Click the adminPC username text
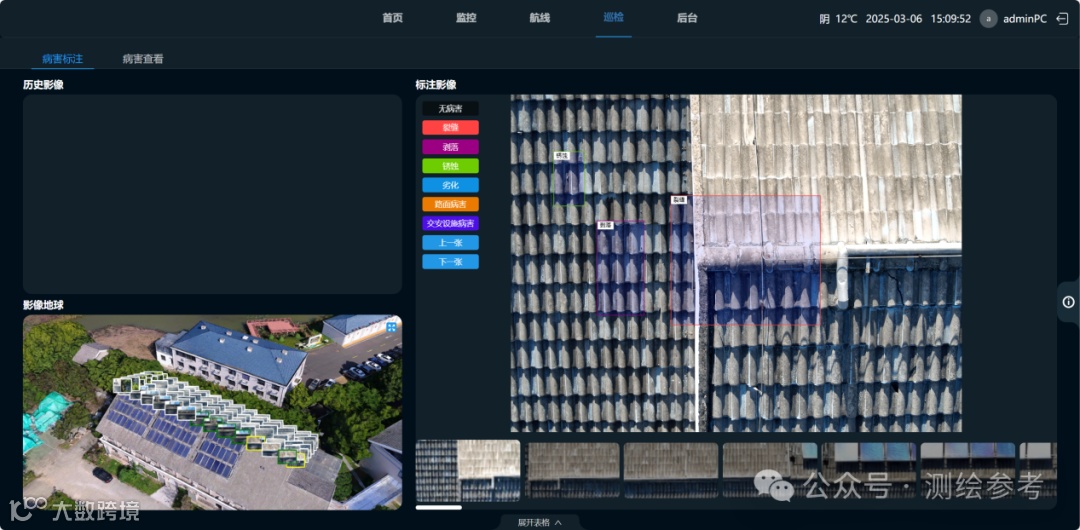Screen dimensions: 1080x530 pos(1025,19)
